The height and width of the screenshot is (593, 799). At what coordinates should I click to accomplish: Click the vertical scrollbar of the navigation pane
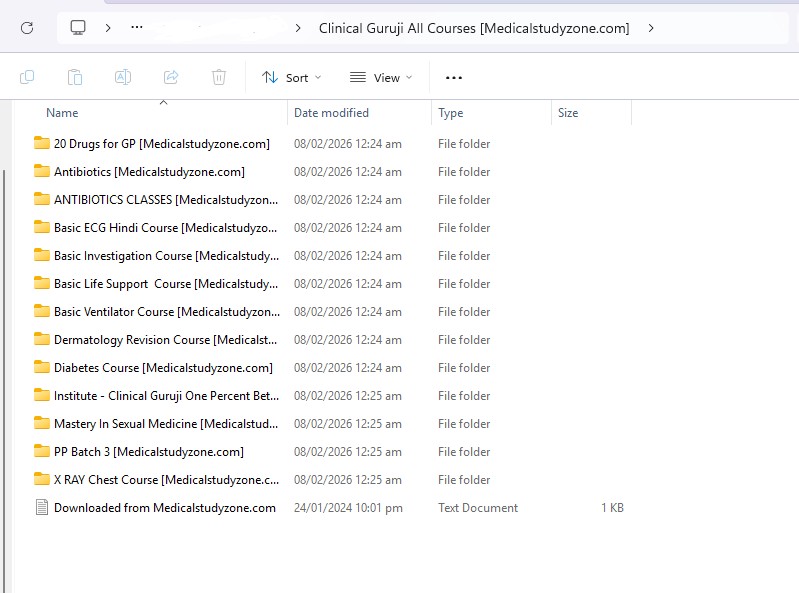4,381
